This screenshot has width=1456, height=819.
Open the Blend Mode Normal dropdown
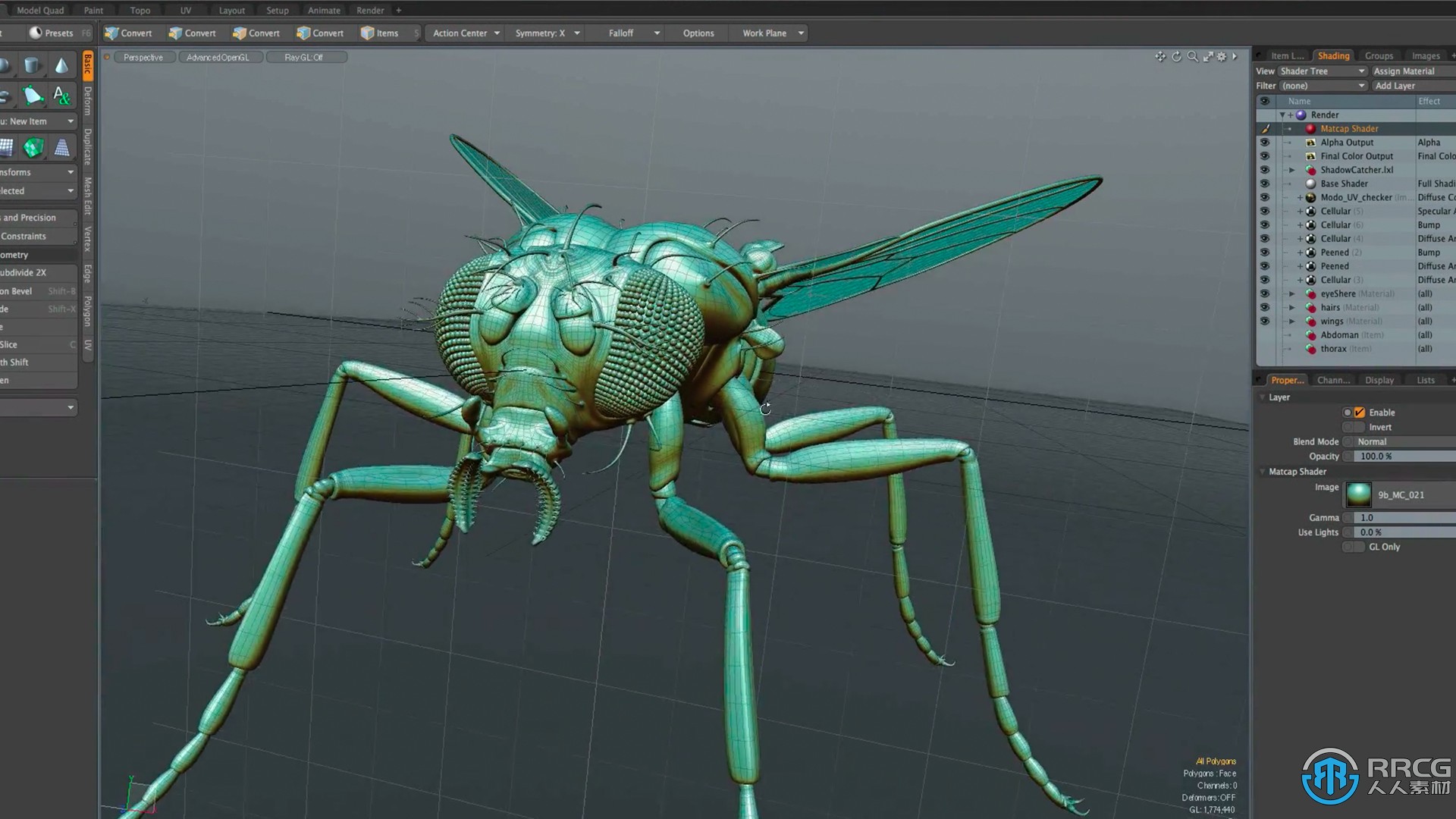1400,441
